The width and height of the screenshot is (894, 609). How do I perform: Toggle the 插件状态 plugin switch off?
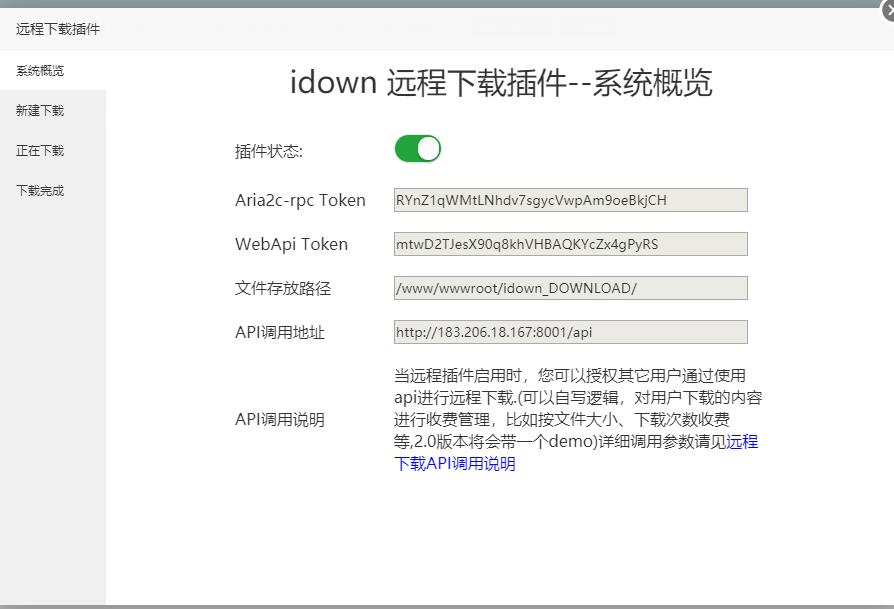(x=417, y=149)
